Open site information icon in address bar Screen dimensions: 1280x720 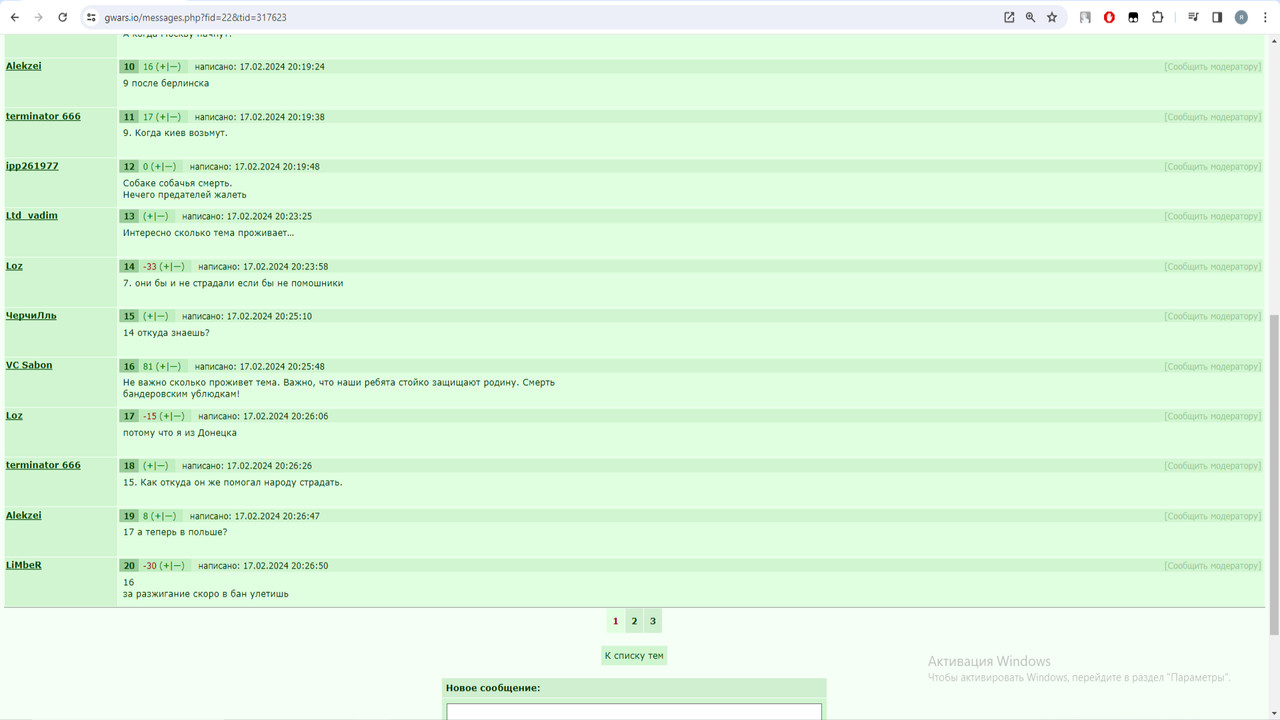[91, 17]
